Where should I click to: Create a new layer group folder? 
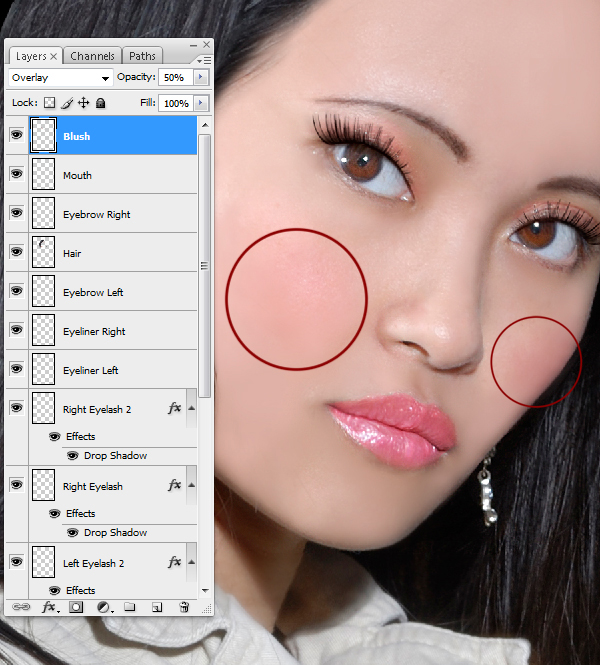[130, 607]
